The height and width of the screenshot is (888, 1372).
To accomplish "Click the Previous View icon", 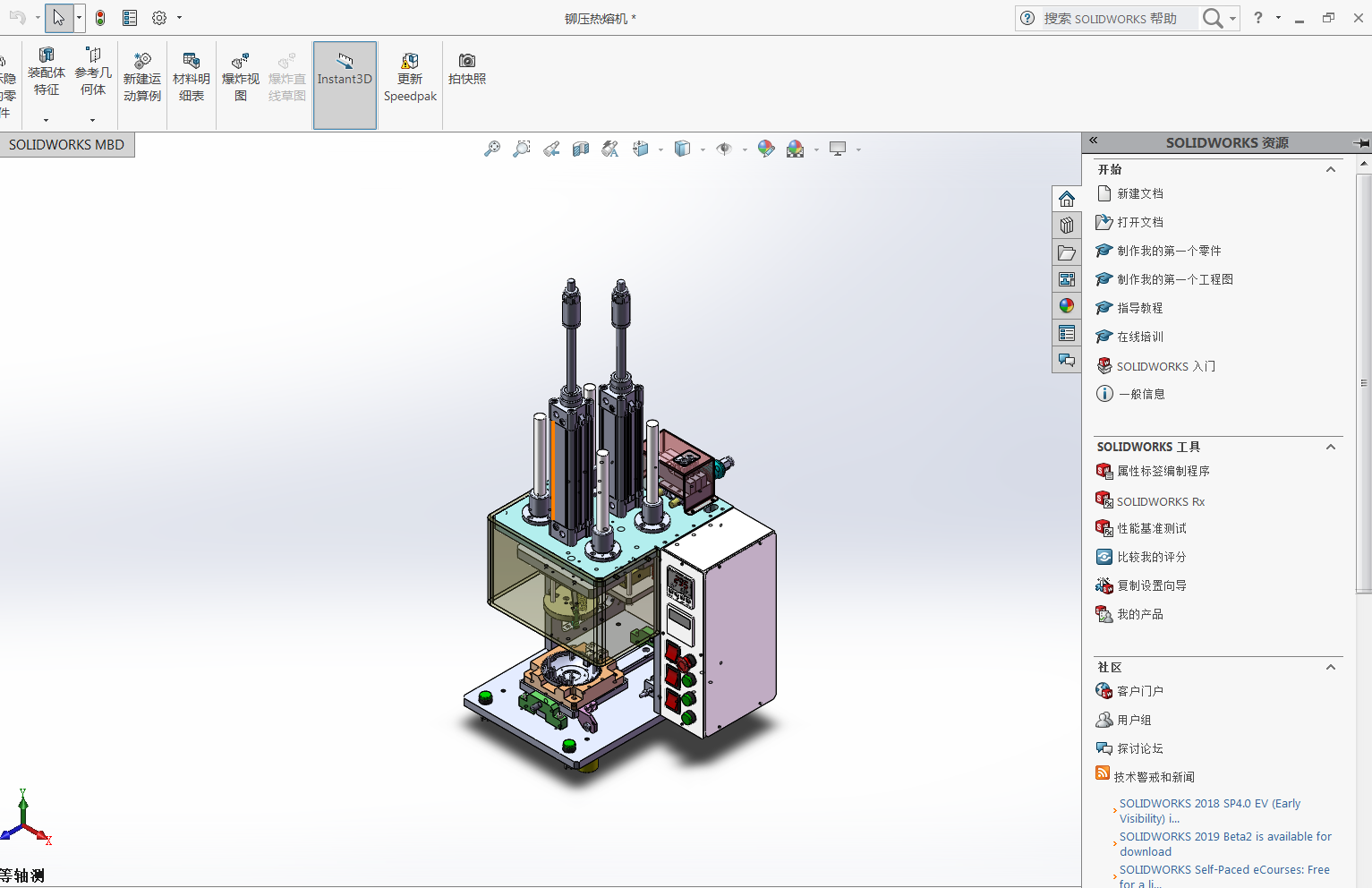I will [551, 149].
